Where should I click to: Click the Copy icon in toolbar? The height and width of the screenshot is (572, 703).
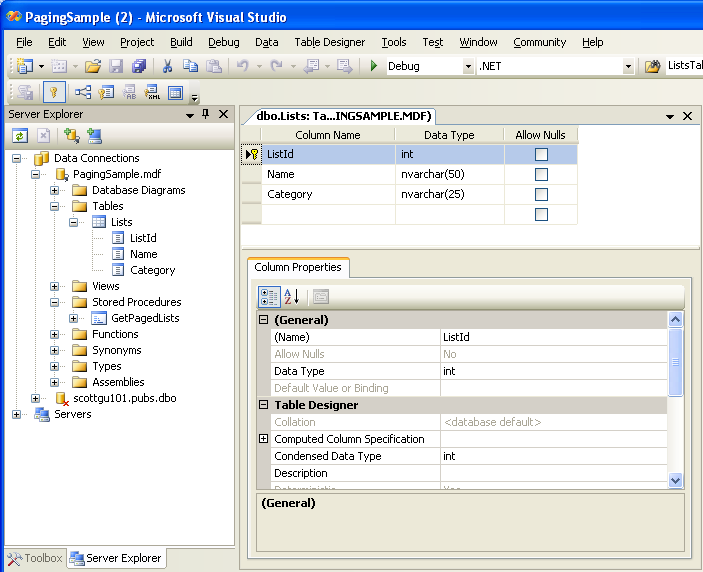pyautogui.click(x=191, y=66)
